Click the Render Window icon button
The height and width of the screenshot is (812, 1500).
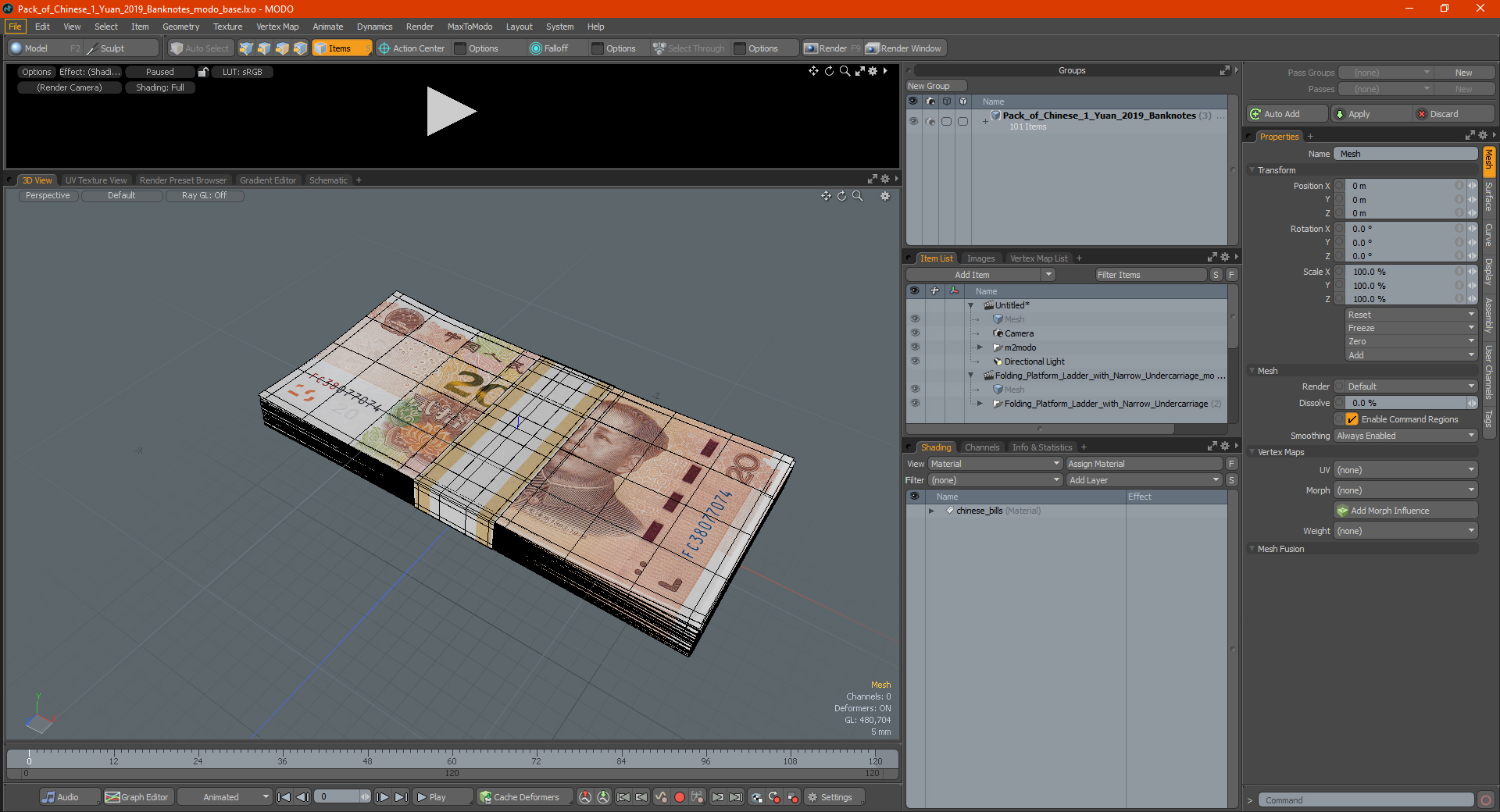pyautogui.click(x=873, y=48)
